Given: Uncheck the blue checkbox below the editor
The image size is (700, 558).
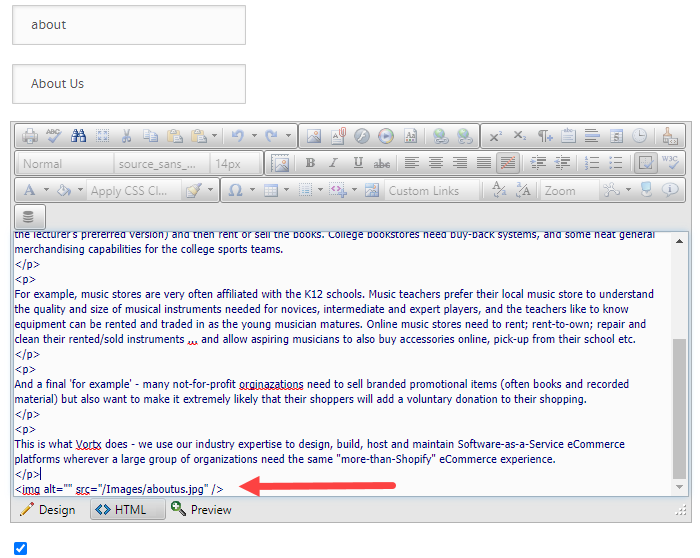Looking at the screenshot, I should point(21,548).
